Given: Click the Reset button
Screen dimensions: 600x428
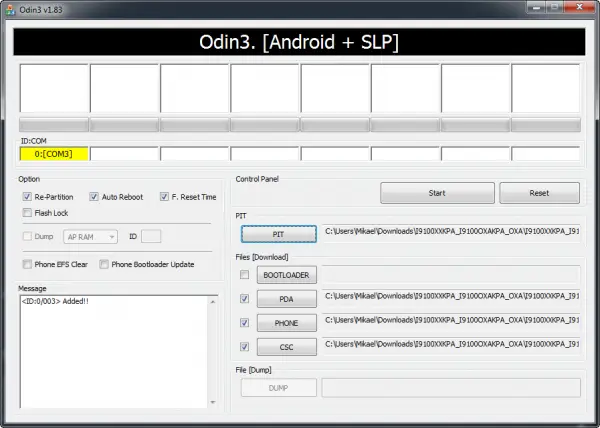Looking at the screenshot, I should (539, 193).
